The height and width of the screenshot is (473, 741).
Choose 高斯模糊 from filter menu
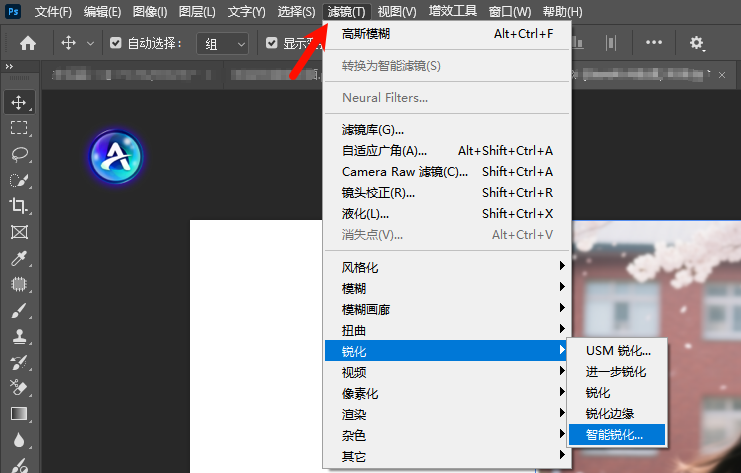(x=447, y=34)
